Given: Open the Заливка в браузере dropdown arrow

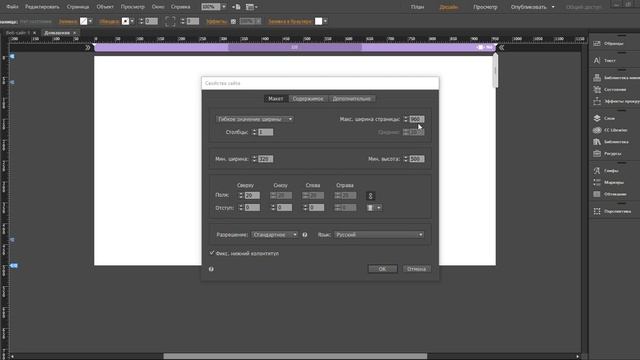Looking at the screenshot, I should tap(325, 21).
